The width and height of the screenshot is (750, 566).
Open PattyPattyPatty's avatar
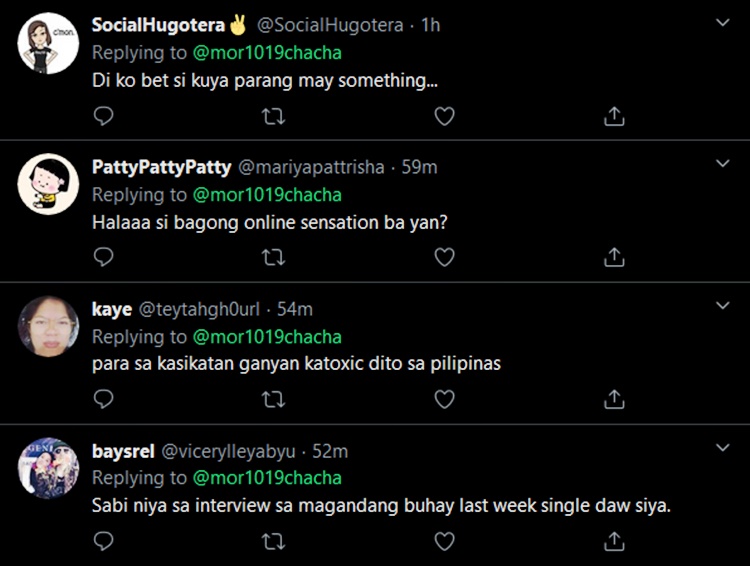click(48, 184)
